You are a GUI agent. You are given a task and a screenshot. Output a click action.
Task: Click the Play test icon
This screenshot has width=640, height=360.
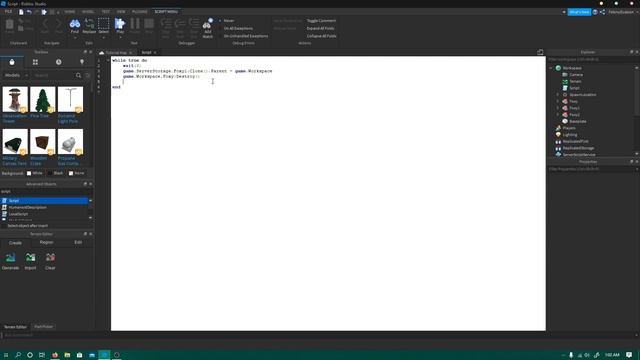(120, 24)
